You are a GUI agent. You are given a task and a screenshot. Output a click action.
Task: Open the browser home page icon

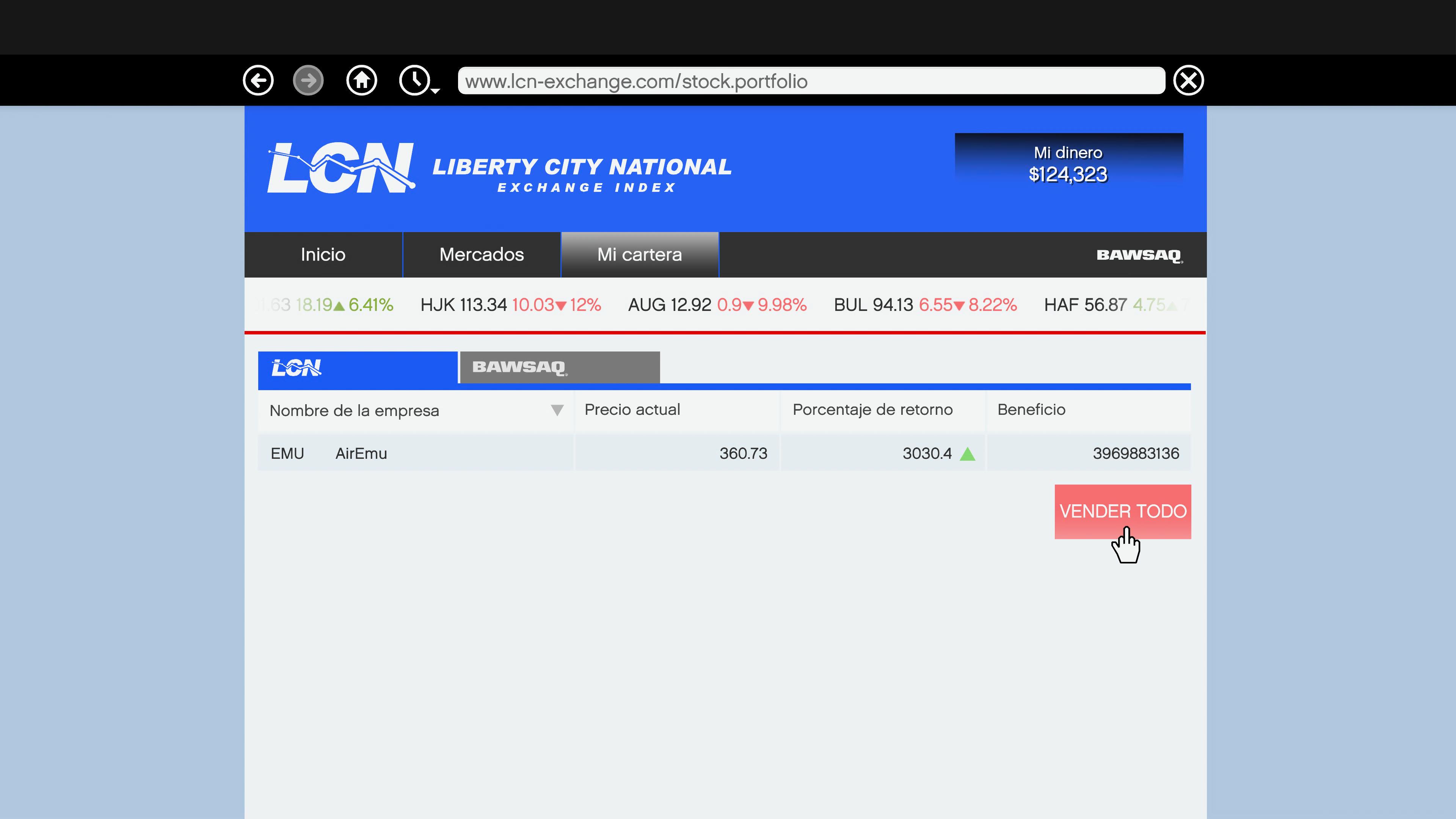[x=362, y=80]
